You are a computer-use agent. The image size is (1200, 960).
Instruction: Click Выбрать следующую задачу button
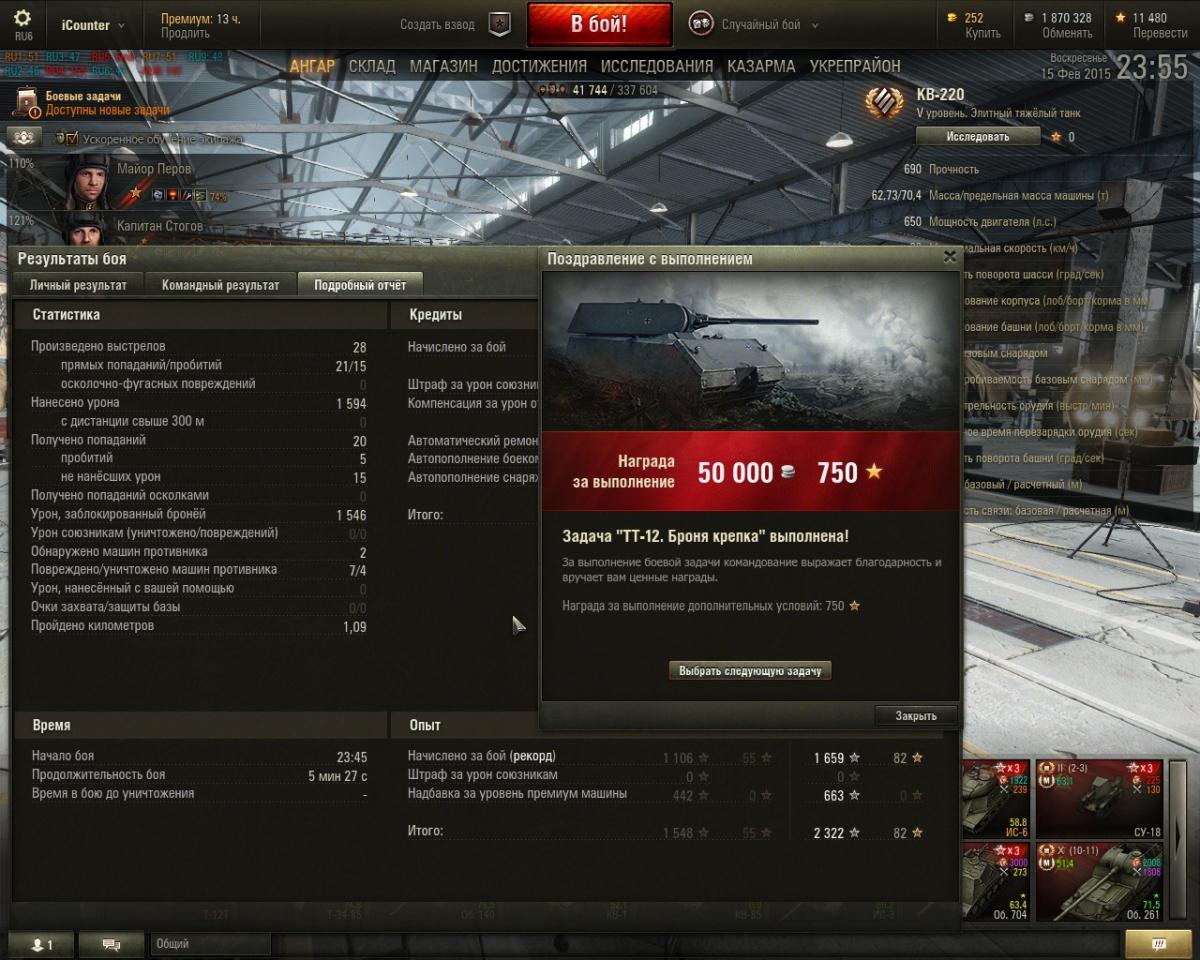click(x=750, y=671)
